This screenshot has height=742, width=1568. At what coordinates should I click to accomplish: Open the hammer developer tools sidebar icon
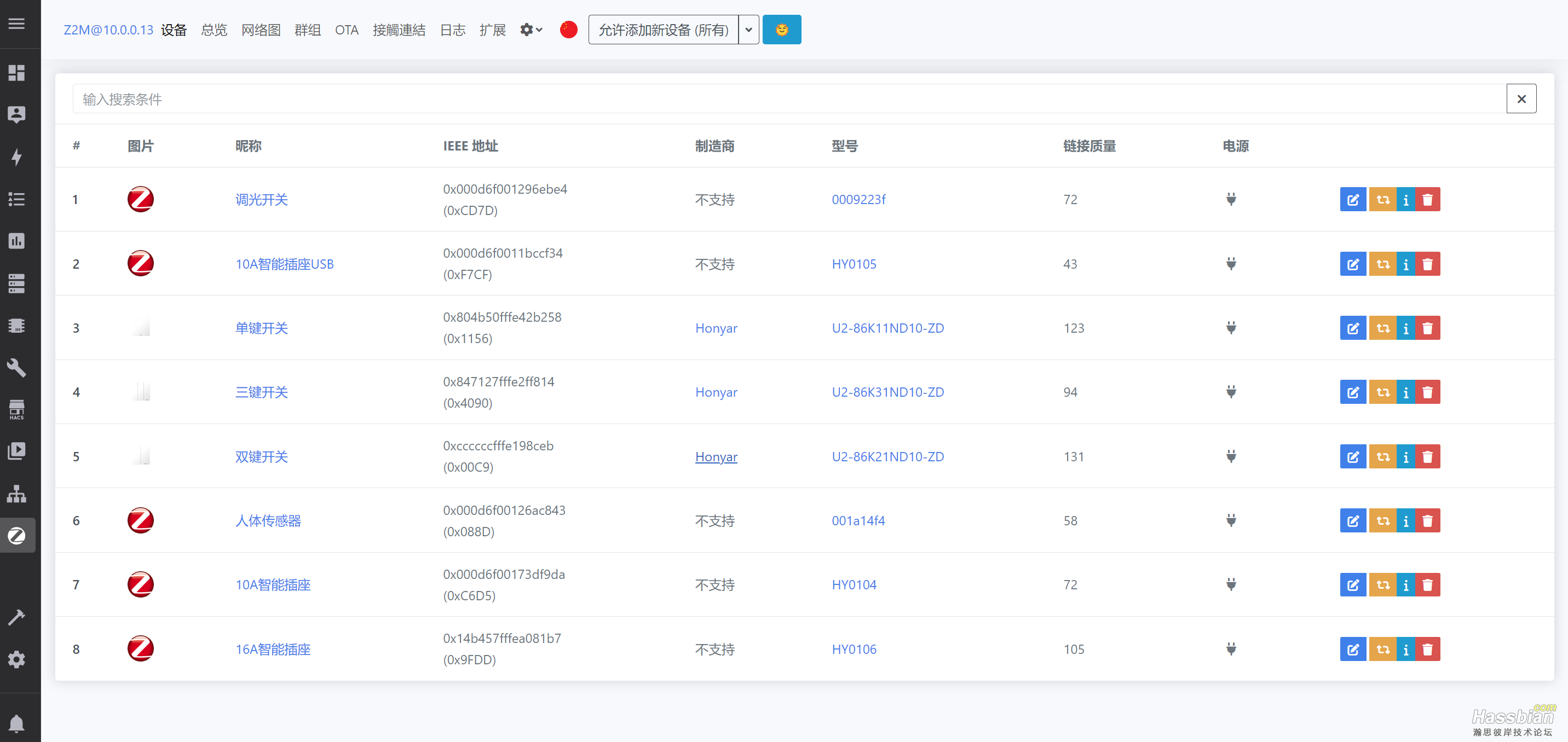16,617
